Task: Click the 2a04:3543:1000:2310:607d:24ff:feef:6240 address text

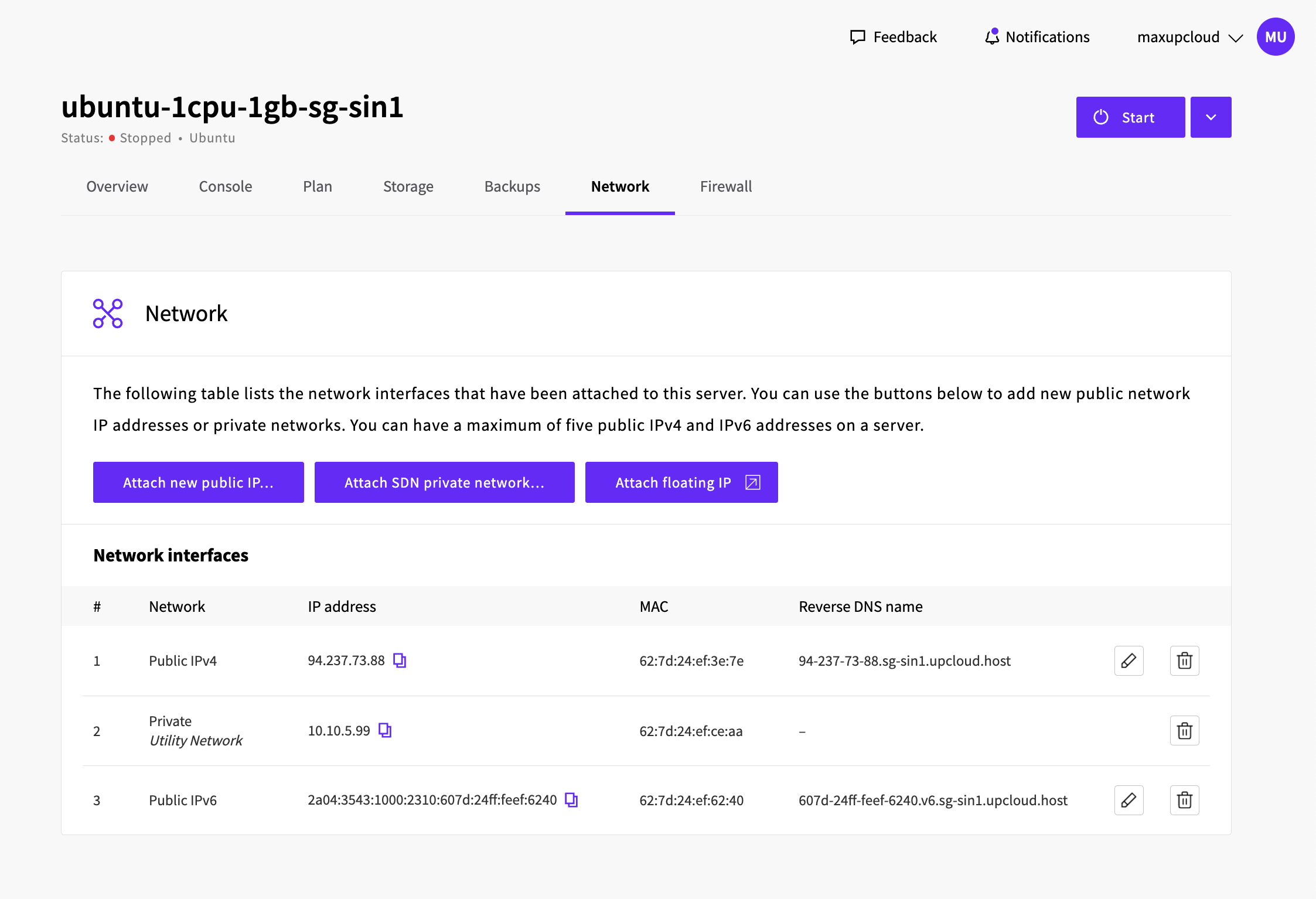Action: tap(432, 800)
